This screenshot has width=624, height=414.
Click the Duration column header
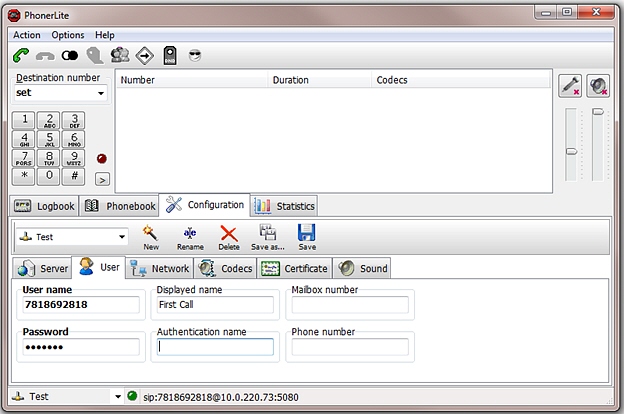pos(320,80)
